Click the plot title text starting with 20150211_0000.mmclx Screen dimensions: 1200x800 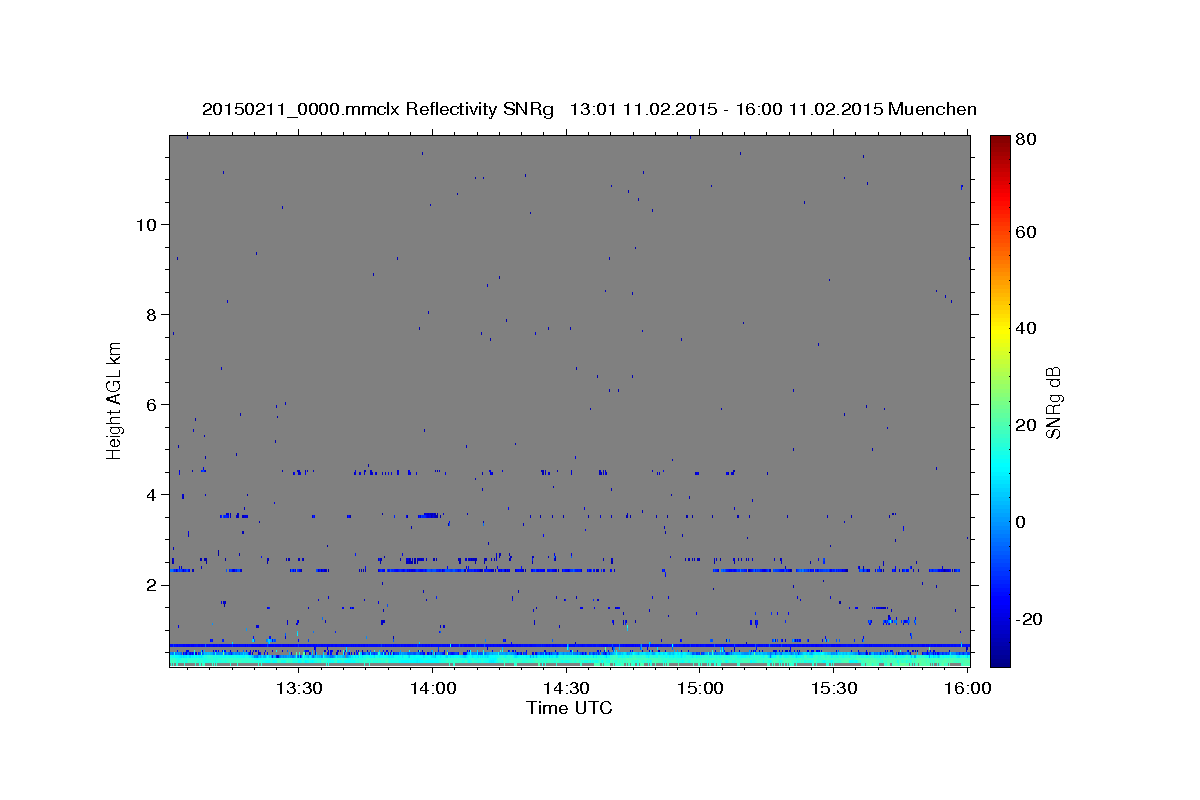click(x=589, y=108)
